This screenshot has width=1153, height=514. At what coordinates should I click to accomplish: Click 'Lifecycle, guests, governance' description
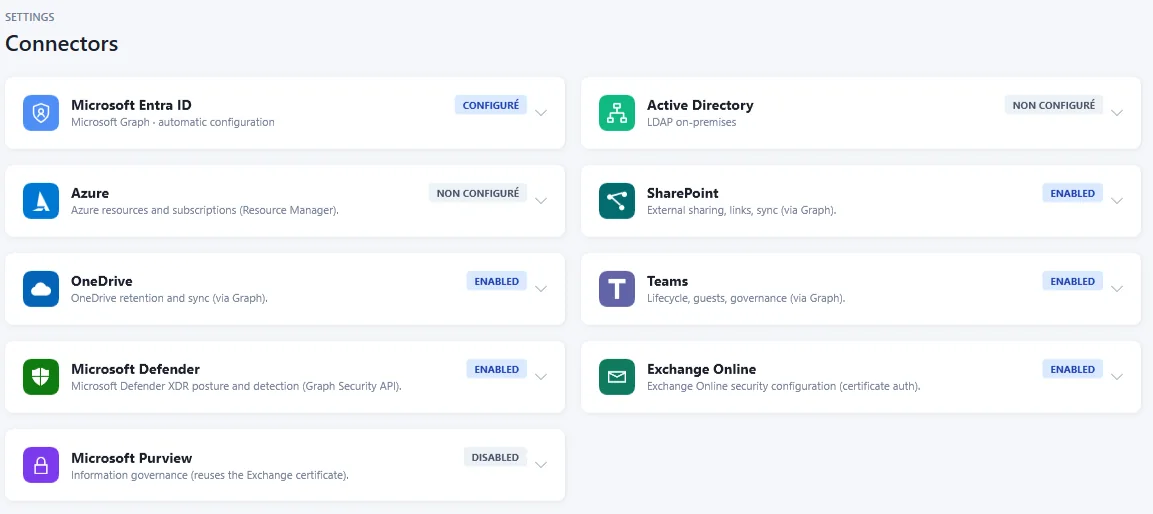point(746,299)
